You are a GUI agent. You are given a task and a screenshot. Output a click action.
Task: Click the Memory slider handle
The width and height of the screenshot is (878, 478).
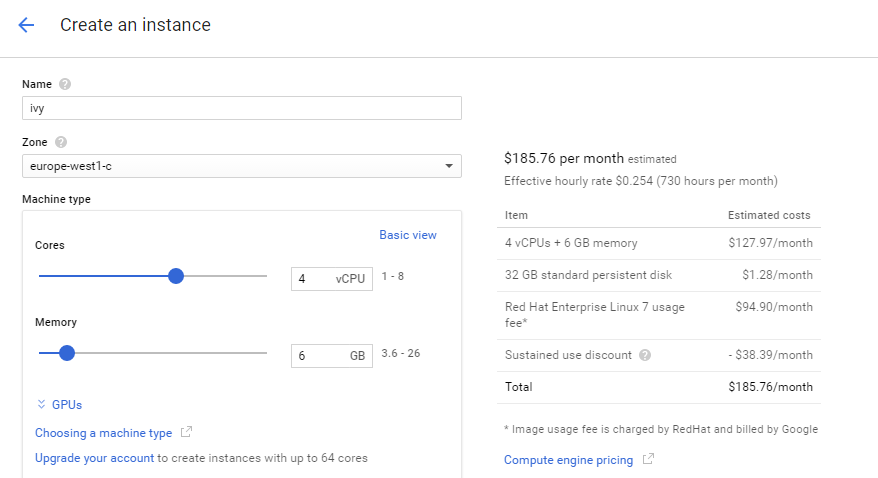coord(67,353)
